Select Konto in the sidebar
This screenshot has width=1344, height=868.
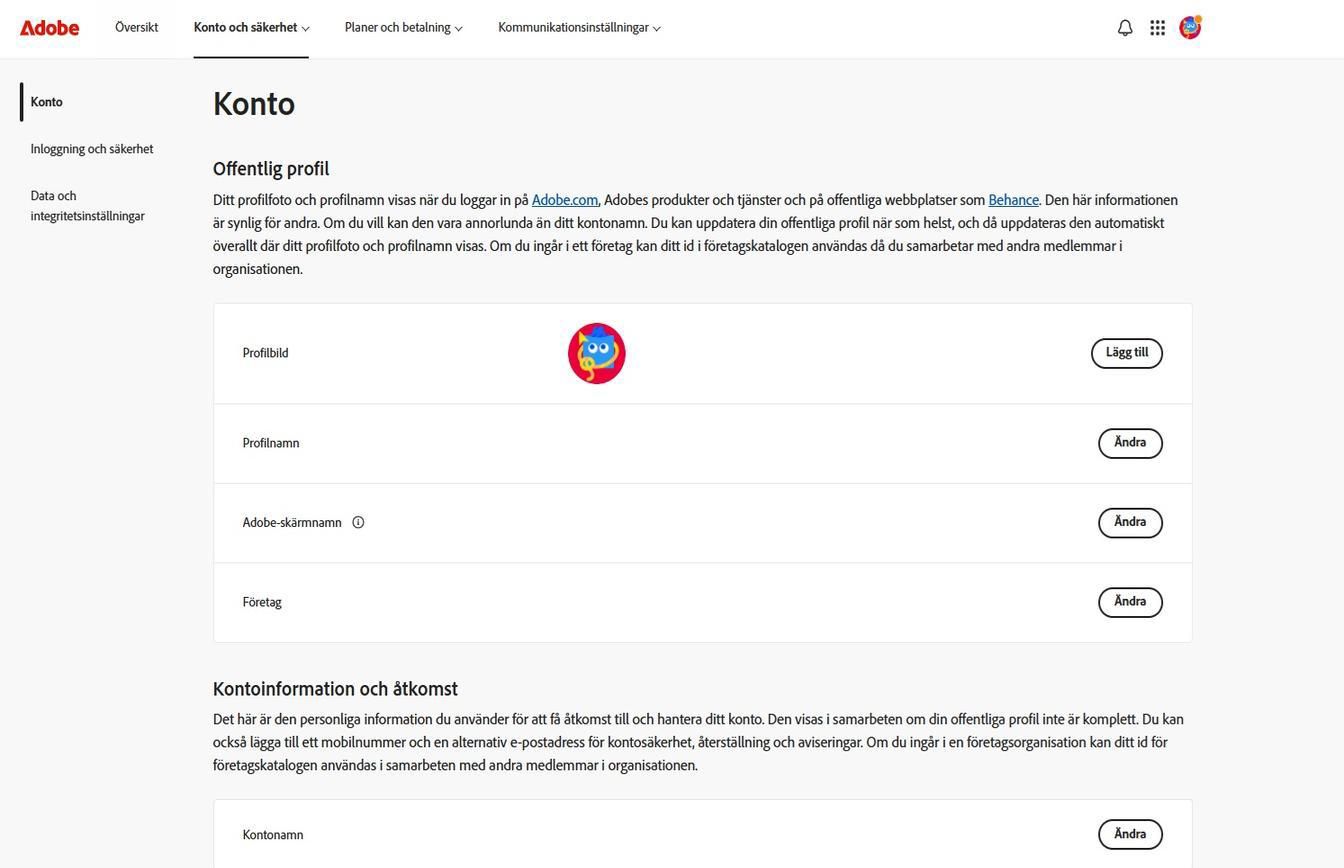pos(46,102)
